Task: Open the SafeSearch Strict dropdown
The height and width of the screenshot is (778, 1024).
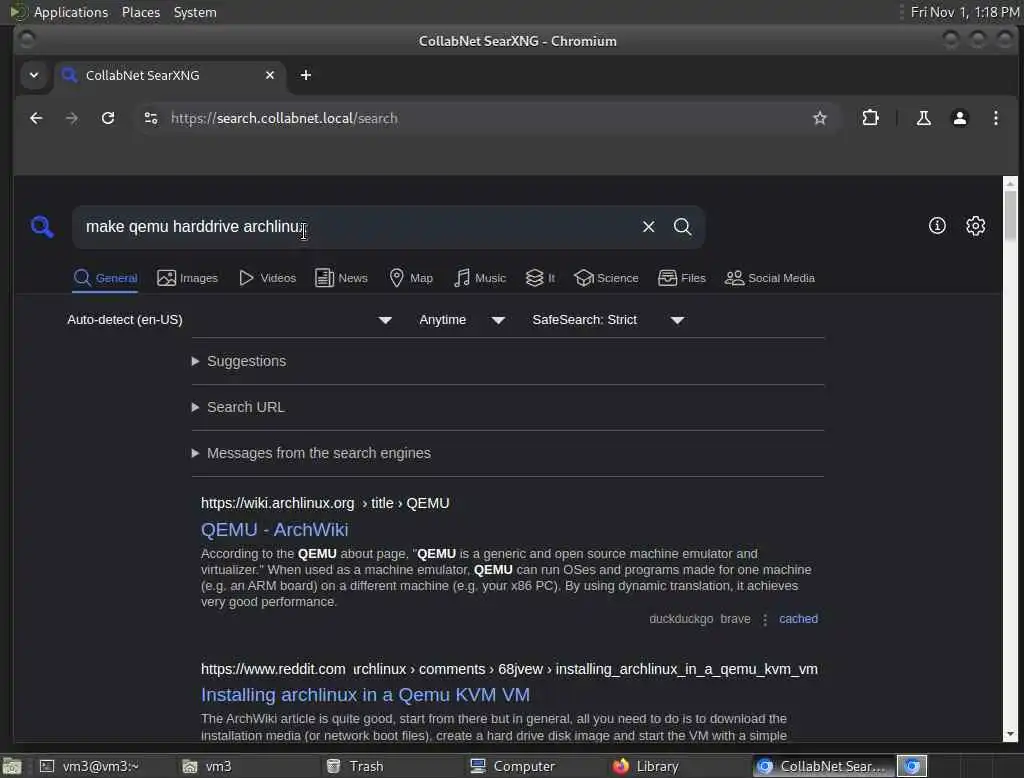Action: [607, 320]
